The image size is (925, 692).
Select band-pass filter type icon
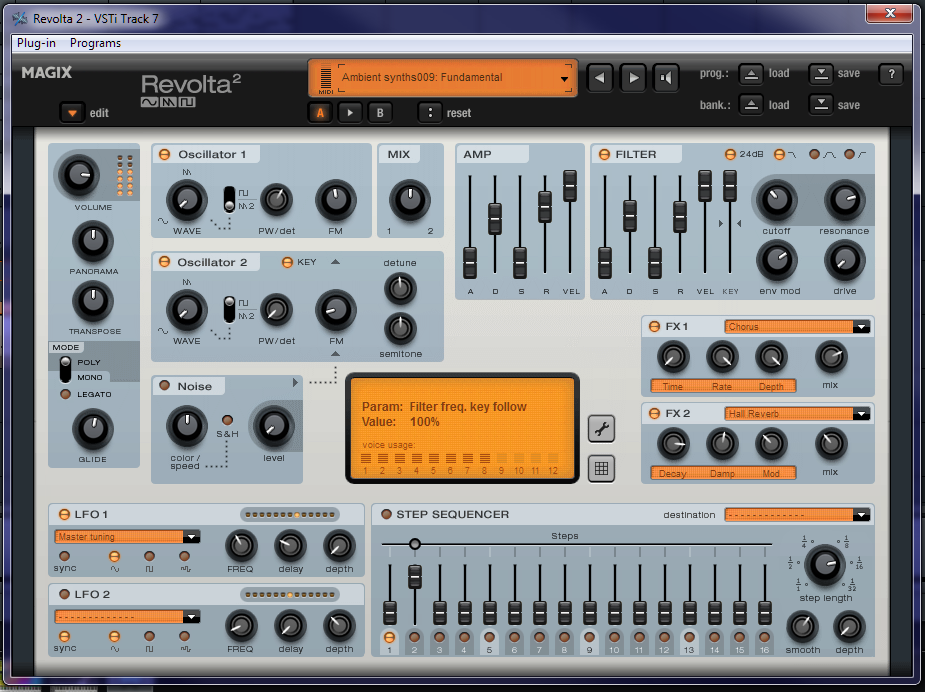[x=814, y=155]
